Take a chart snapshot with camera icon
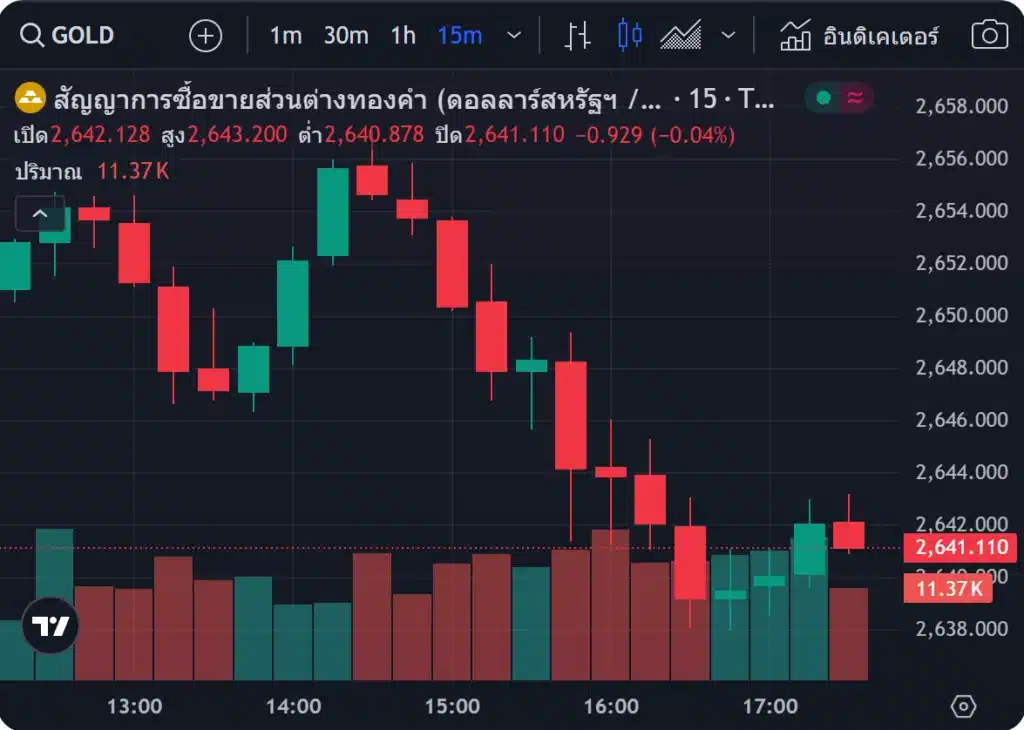1024x730 pixels. [x=989, y=36]
